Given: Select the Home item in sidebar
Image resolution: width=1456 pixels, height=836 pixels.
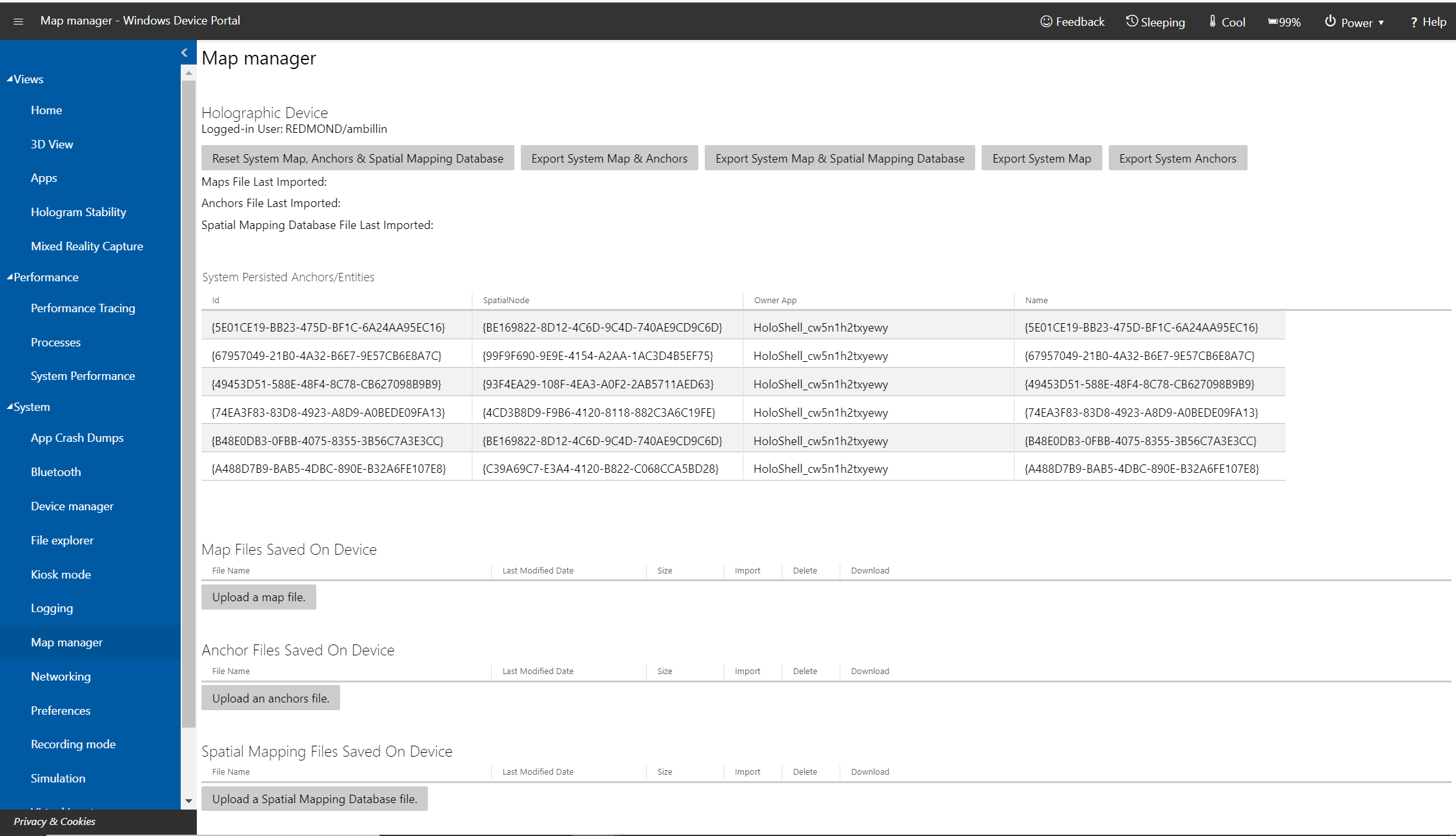Looking at the screenshot, I should click(45, 110).
